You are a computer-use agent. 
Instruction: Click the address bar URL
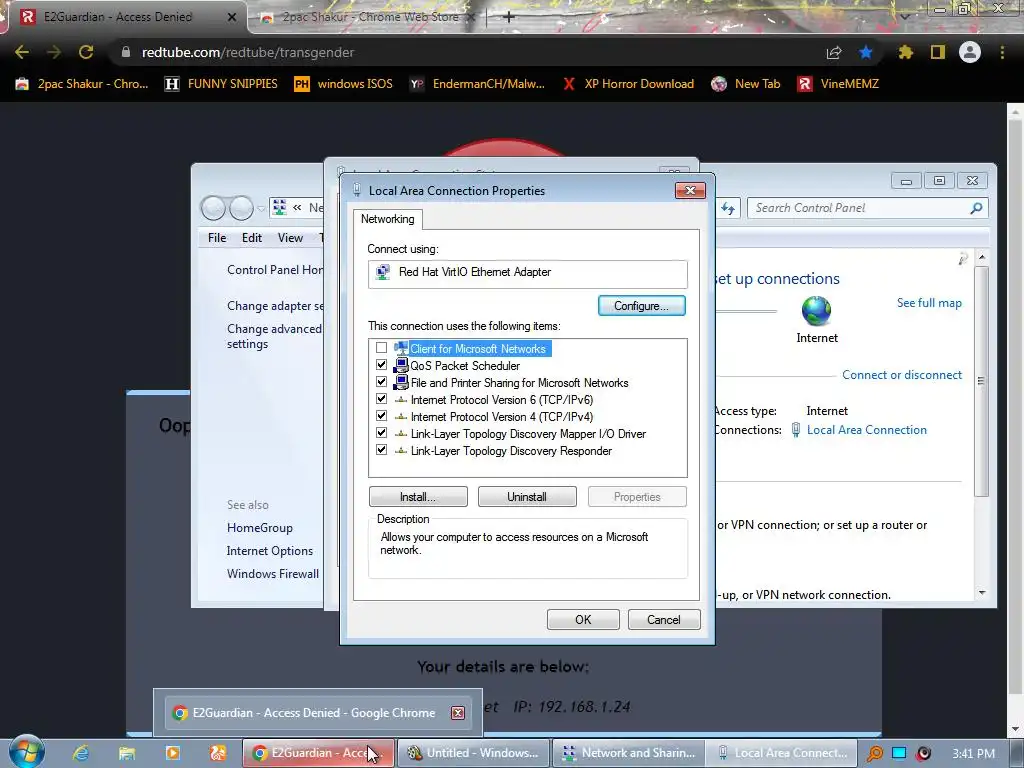pos(248,52)
